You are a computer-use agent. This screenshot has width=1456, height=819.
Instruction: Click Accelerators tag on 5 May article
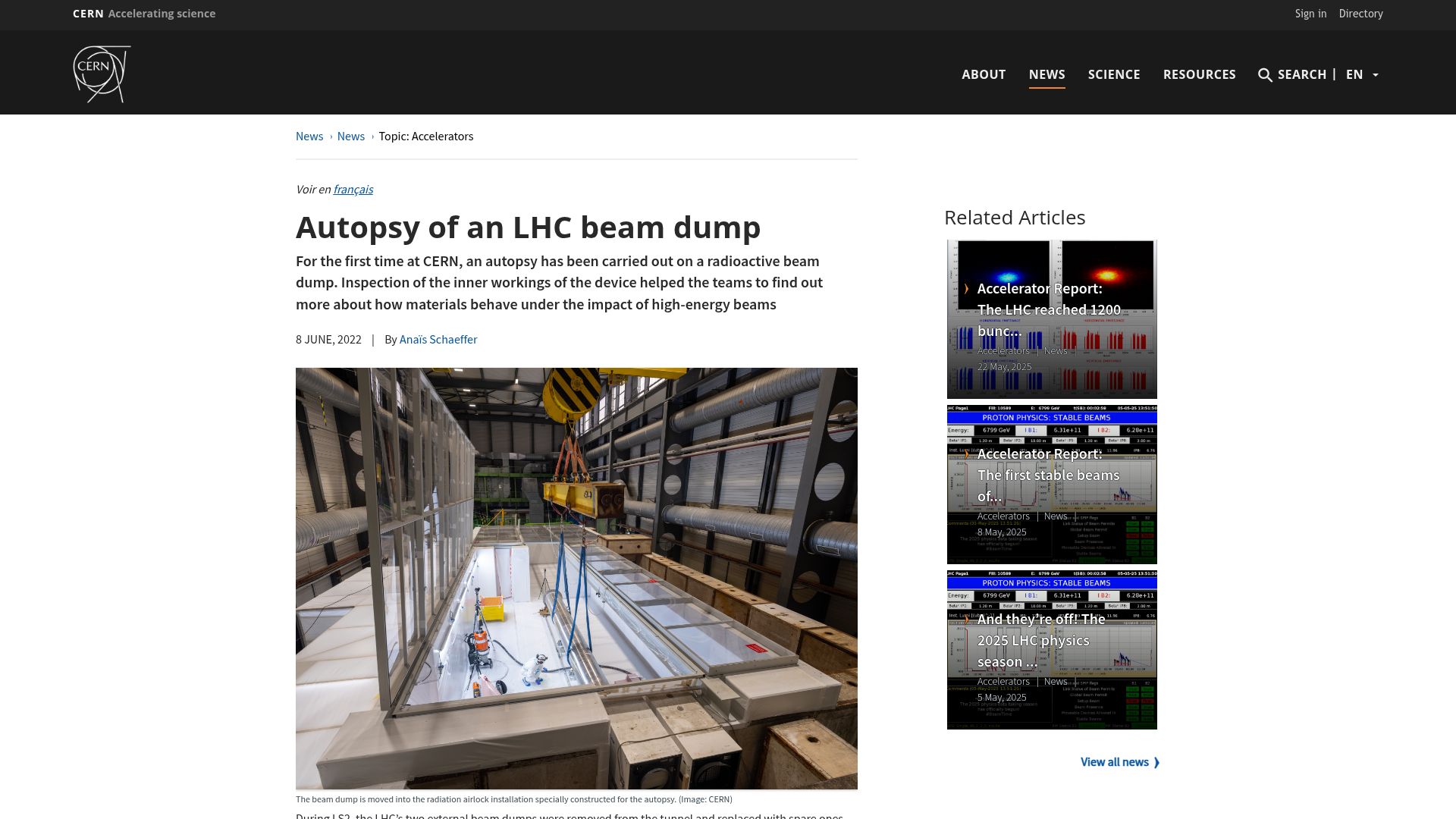coord(1003,682)
